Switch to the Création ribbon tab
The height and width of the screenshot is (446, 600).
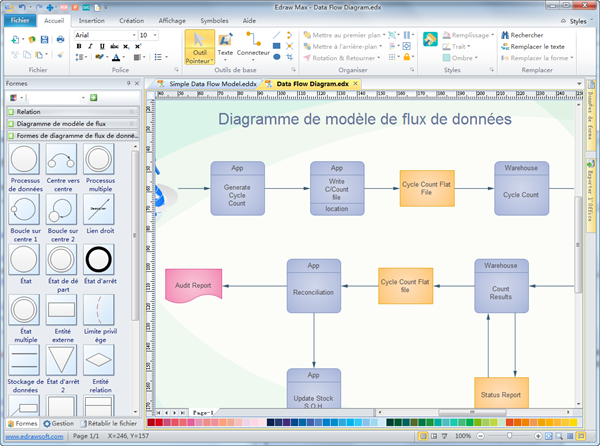point(132,21)
